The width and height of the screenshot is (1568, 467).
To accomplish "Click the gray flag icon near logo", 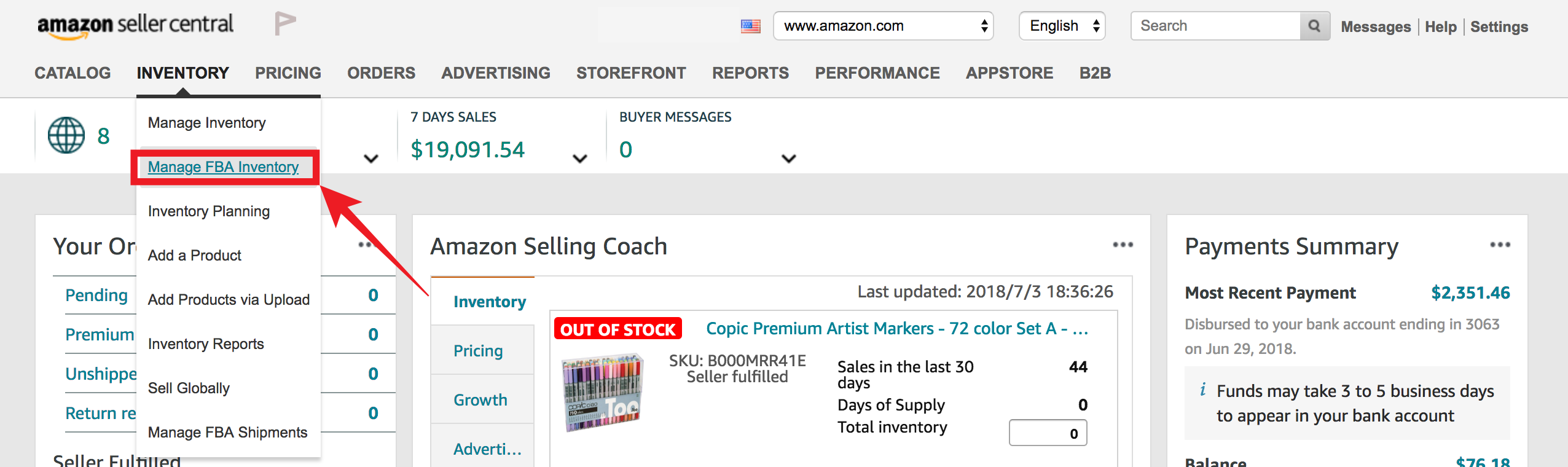I will coord(285,24).
